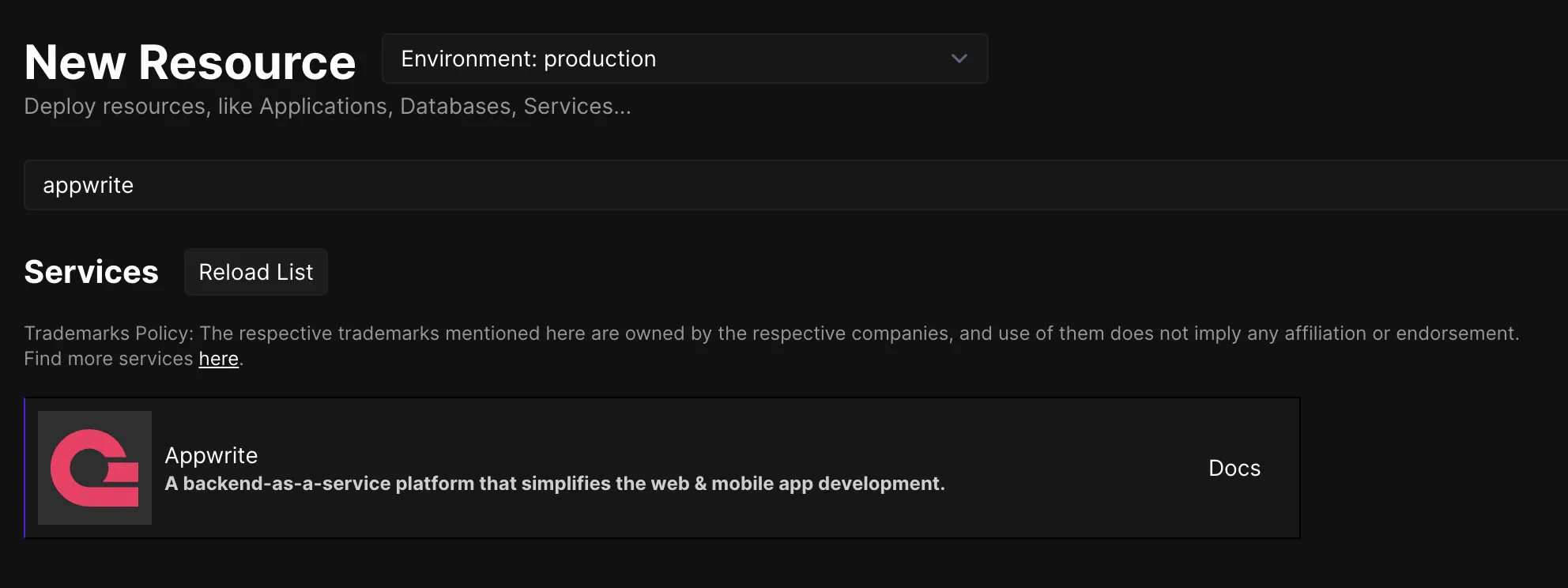
Task: Open the Docs link for Appwrite
Action: click(x=1234, y=468)
